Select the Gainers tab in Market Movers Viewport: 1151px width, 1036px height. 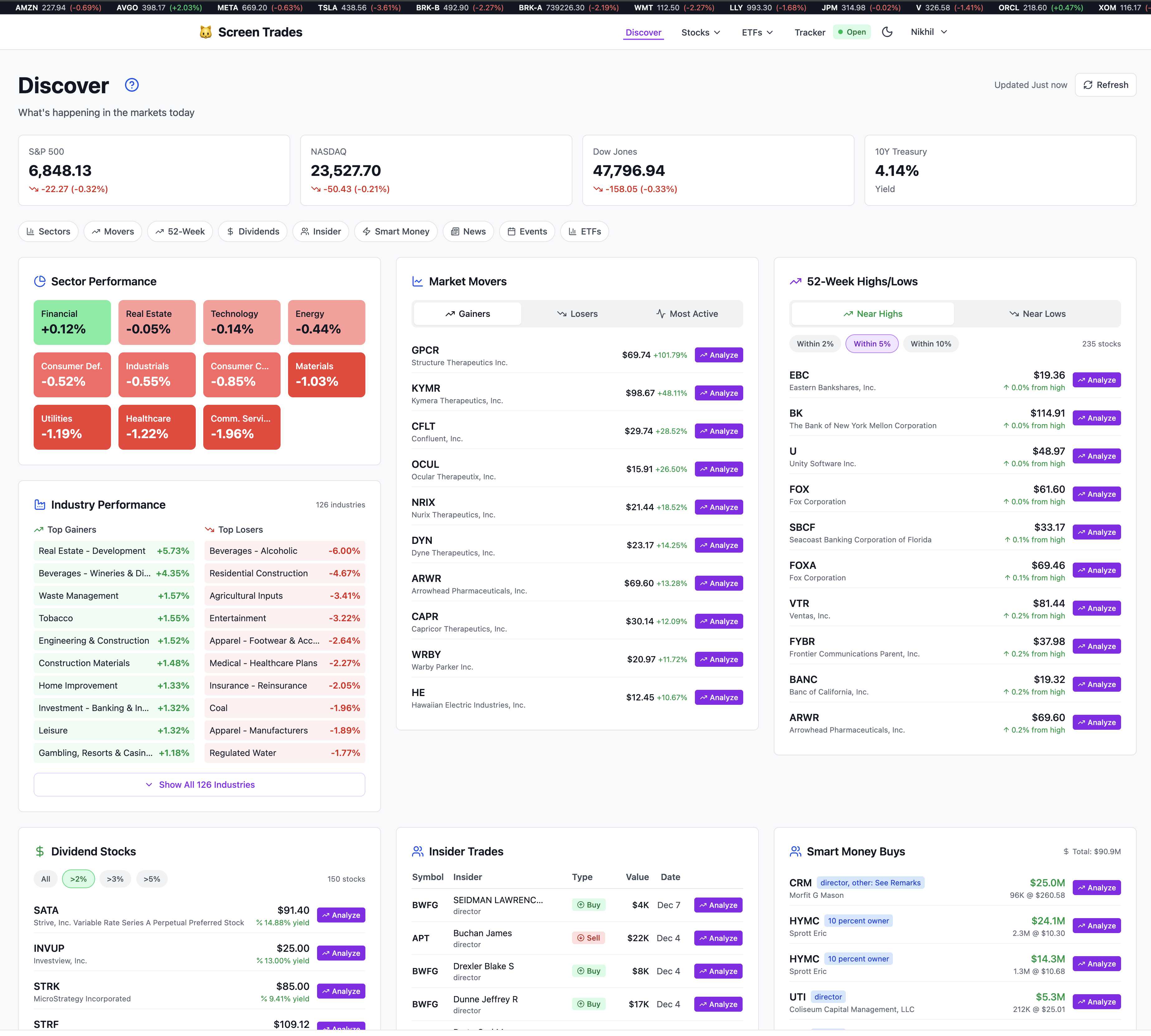tap(467, 314)
